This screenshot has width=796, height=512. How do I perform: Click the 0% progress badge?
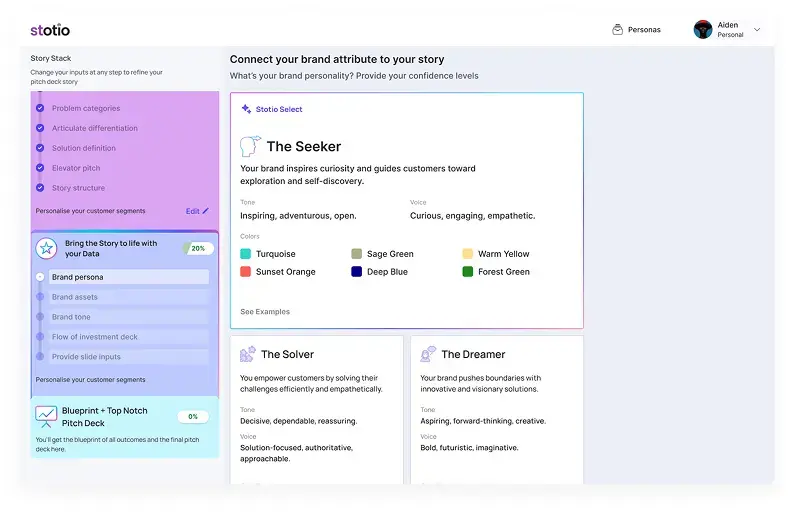[x=193, y=417]
